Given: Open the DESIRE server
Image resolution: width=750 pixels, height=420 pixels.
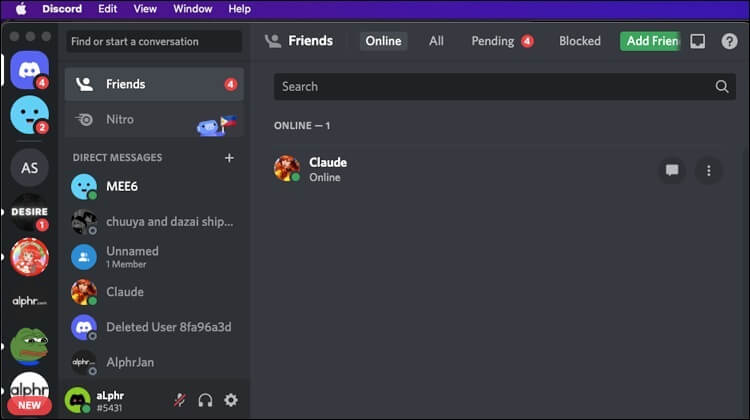Looking at the screenshot, I should click(30, 212).
